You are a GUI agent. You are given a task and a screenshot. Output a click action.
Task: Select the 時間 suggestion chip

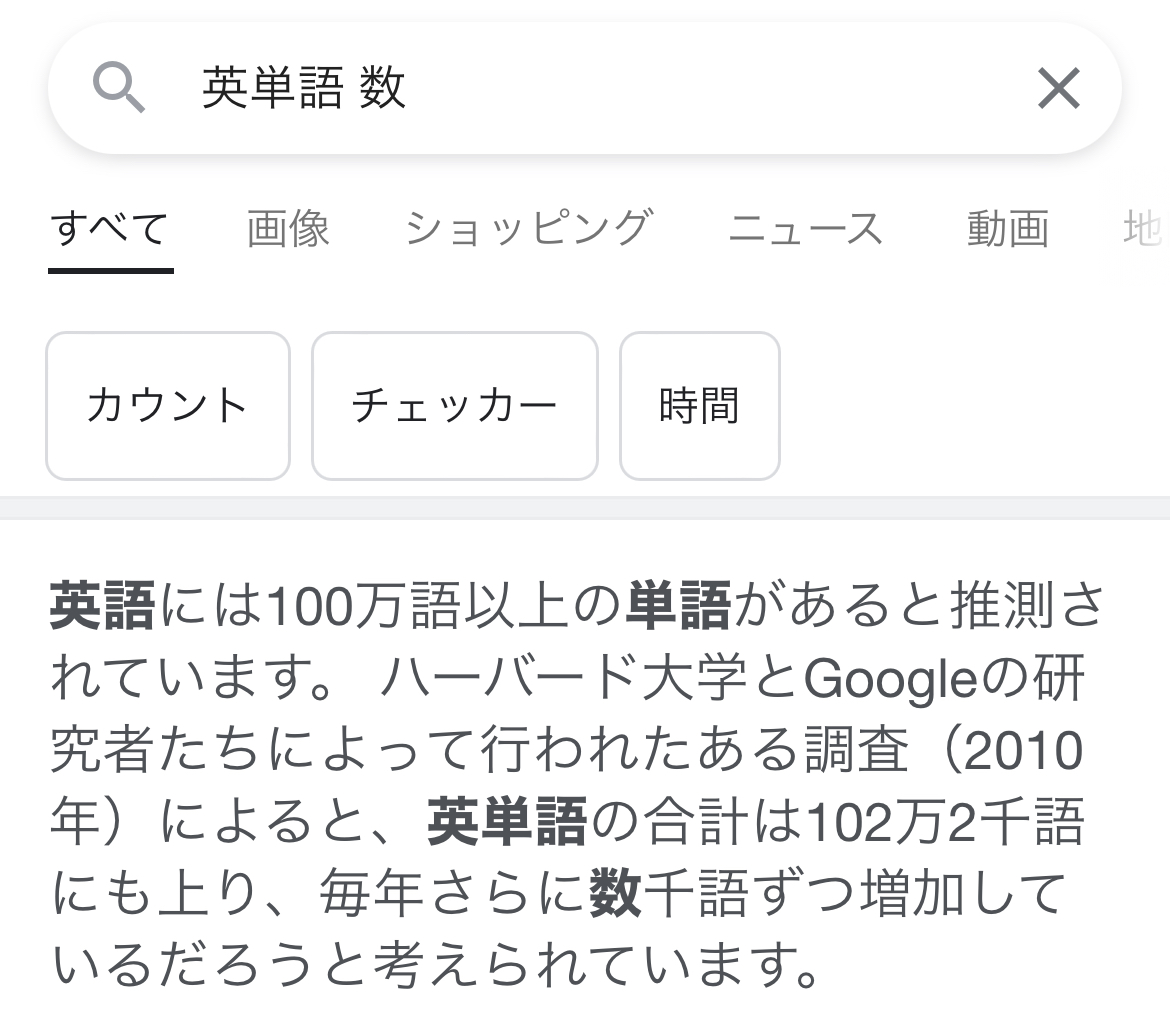pyautogui.click(x=699, y=406)
